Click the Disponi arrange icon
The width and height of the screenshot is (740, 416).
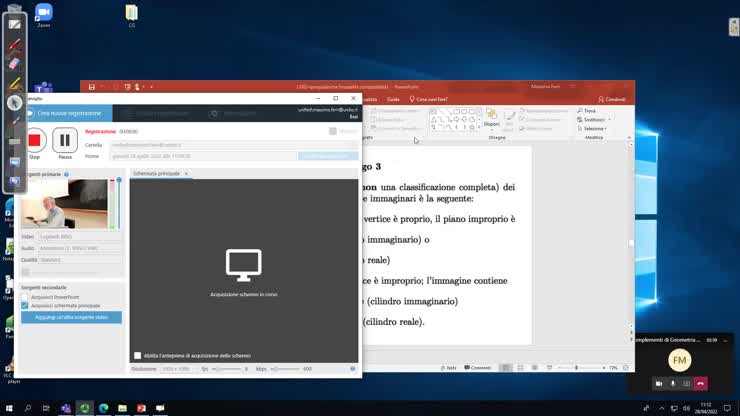pos(491,120)
